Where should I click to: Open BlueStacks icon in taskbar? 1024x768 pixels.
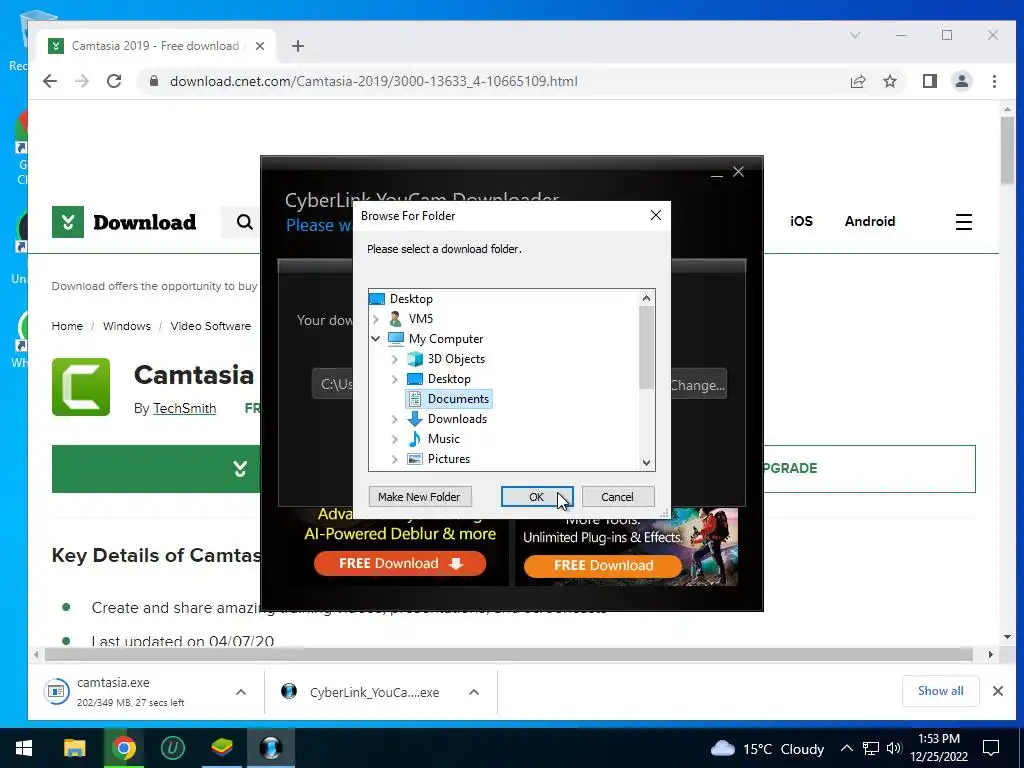coord(222,748)
